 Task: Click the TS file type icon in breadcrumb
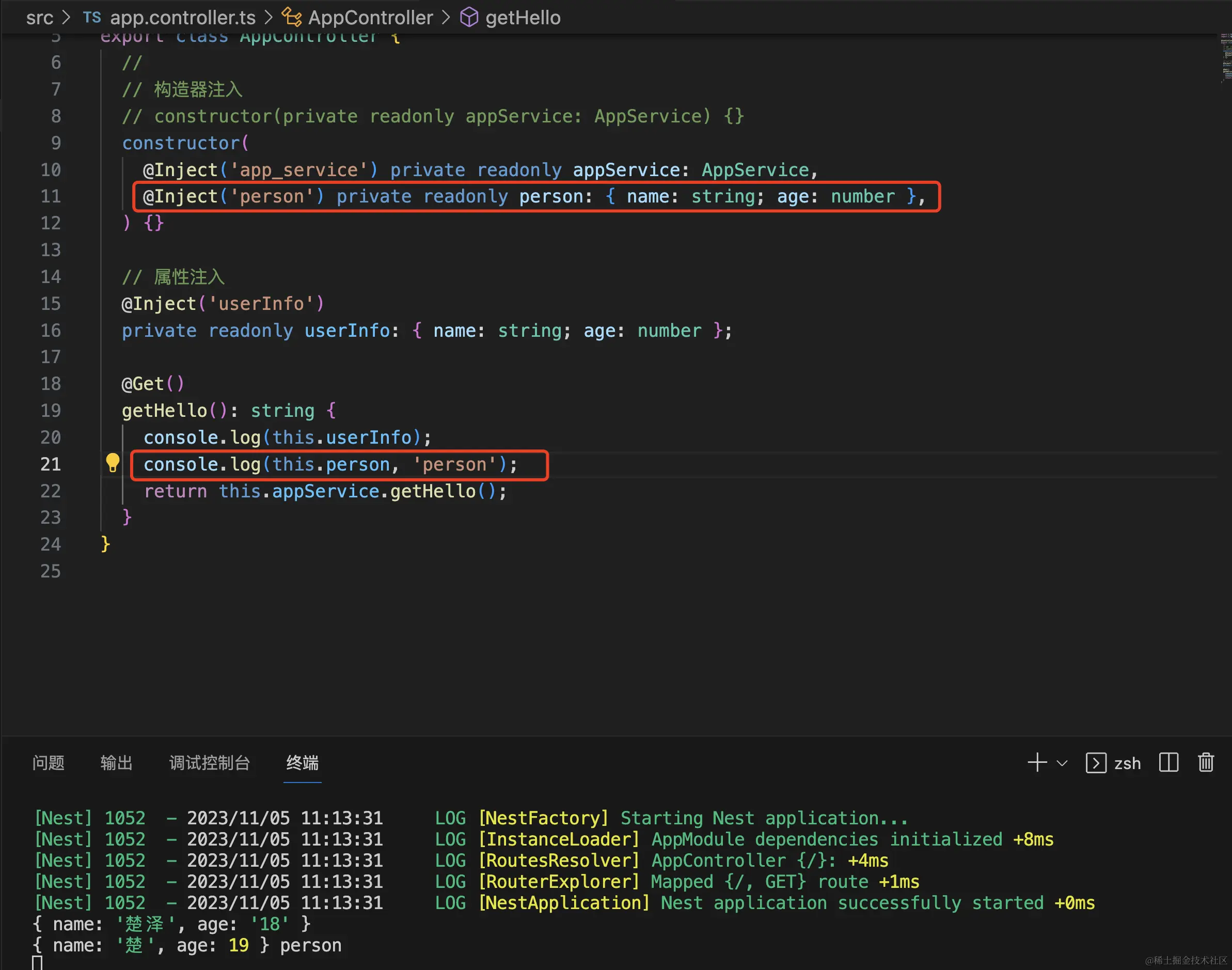92,17
